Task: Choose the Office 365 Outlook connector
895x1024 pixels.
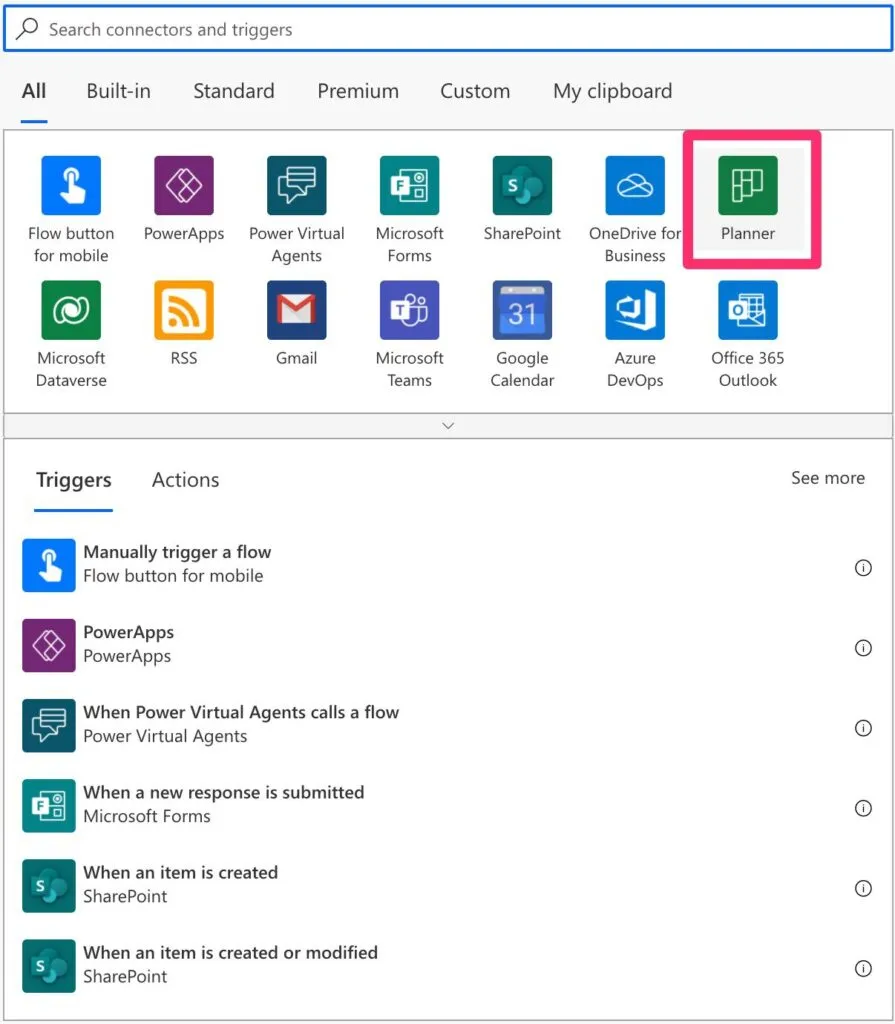Action: [747, 310]
